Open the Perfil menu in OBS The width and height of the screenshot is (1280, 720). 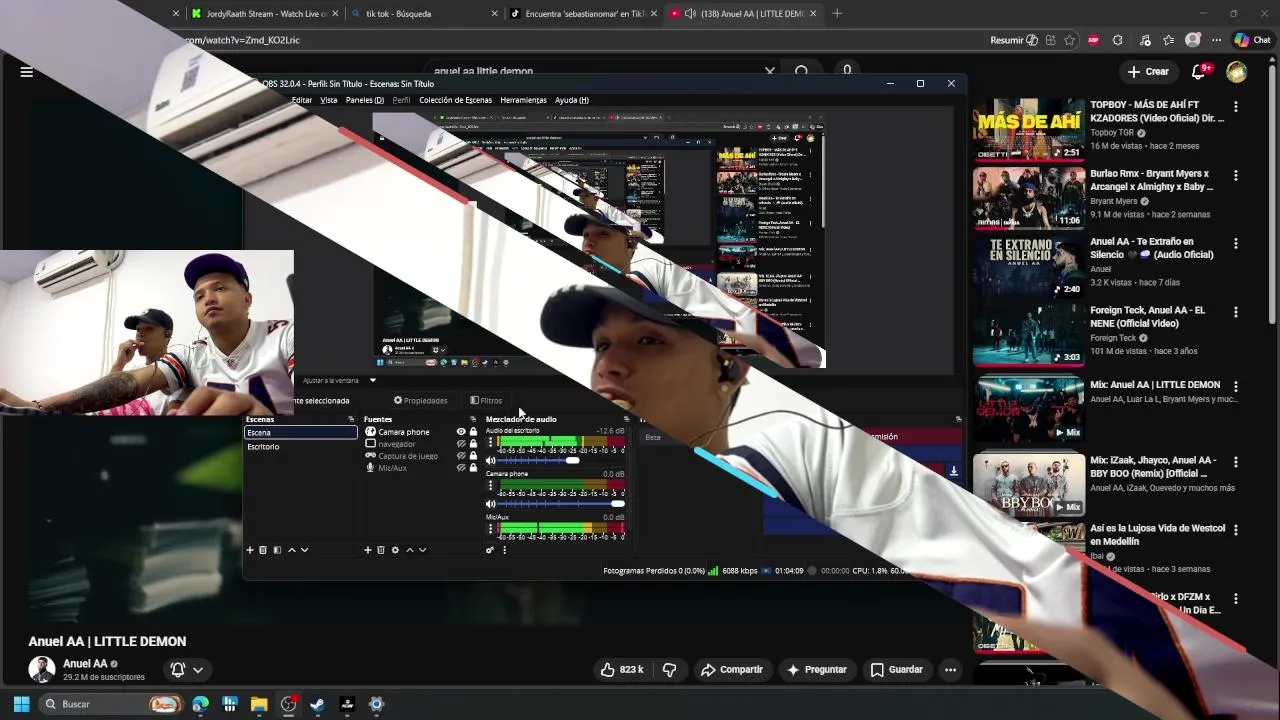401,100
